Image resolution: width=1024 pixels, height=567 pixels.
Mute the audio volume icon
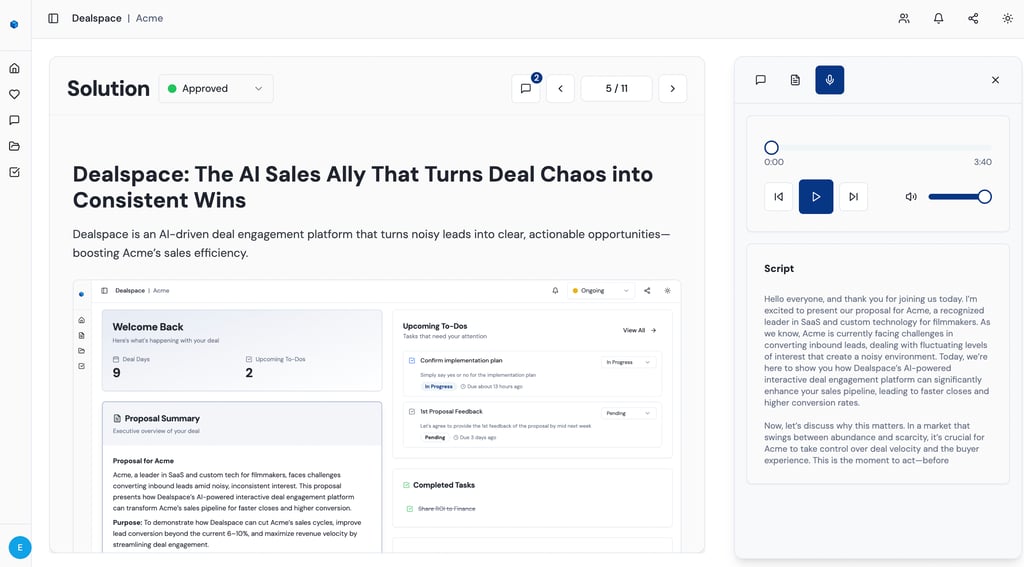pos(911,197)
